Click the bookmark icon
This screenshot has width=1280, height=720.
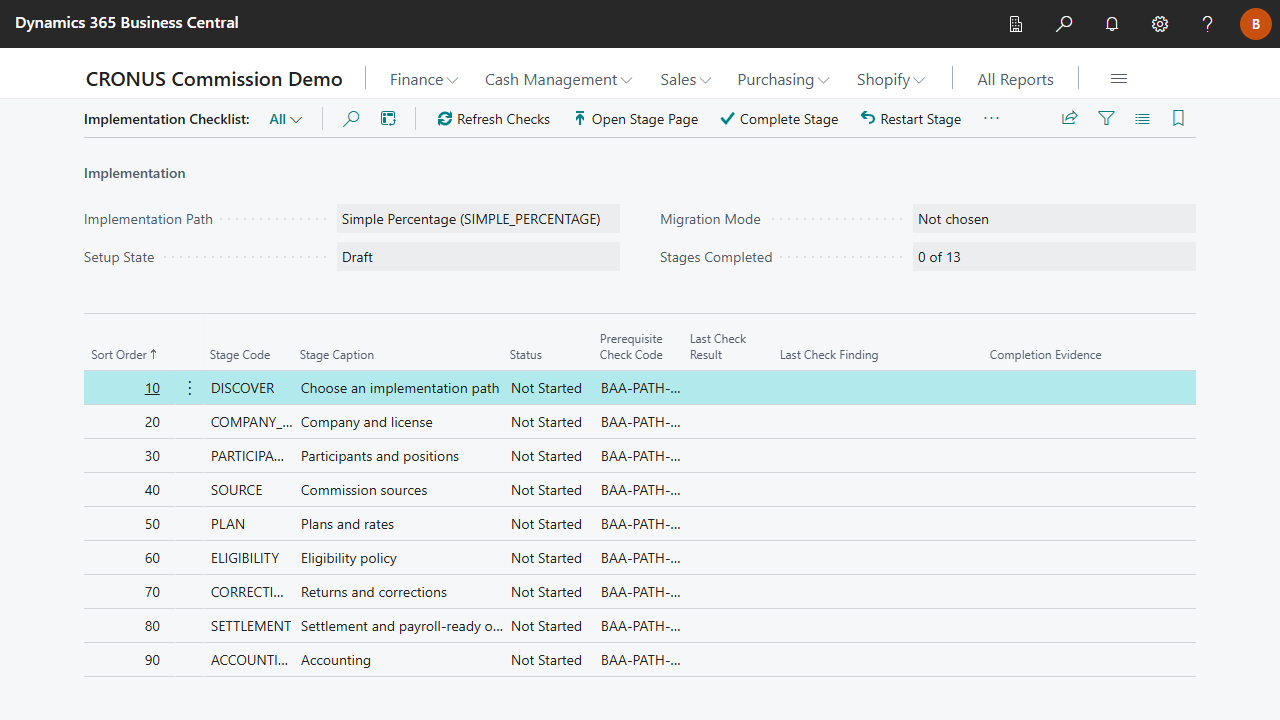click(1178, 118)
